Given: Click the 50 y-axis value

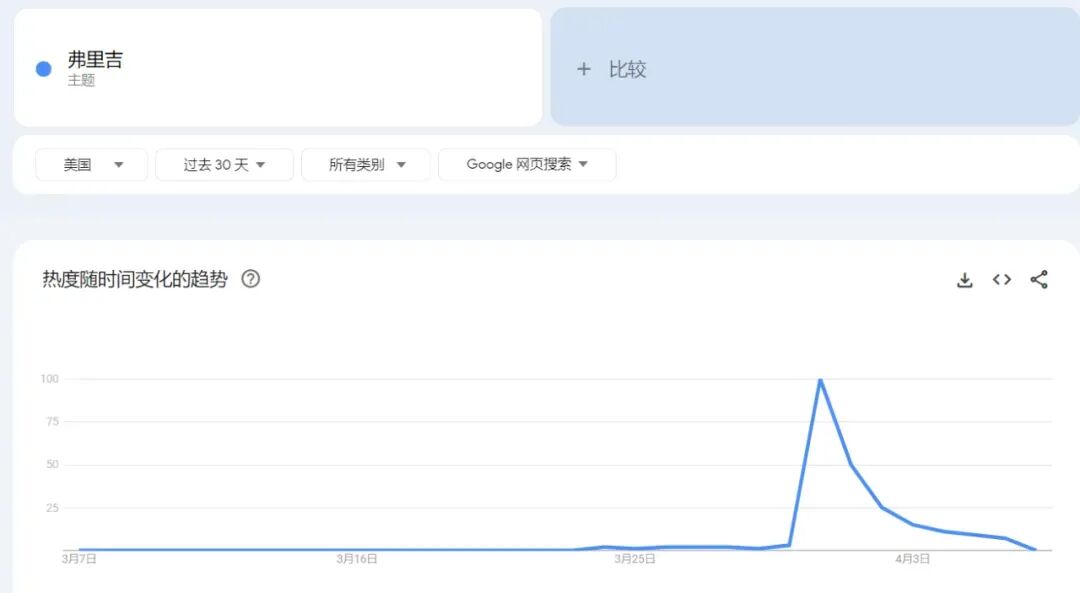Looking at the screenshot, I should [52, 464].
